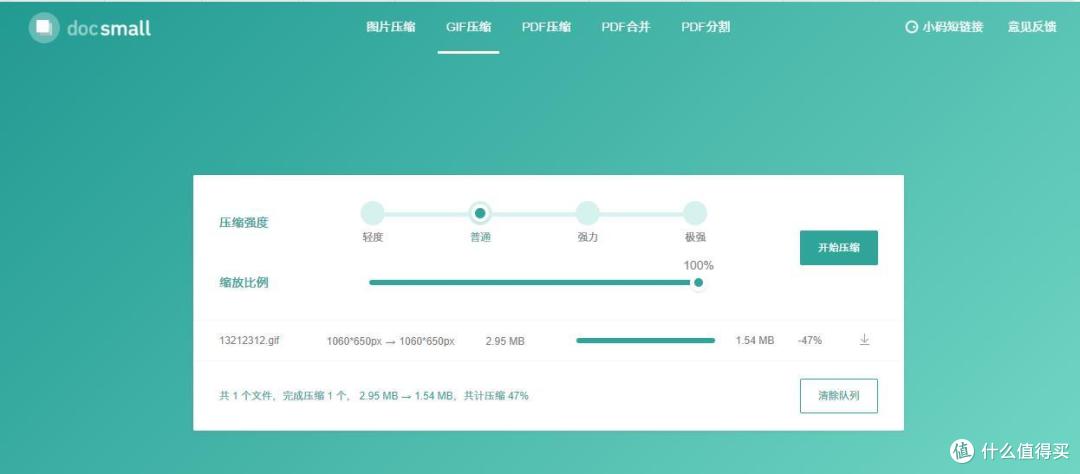
Task: Open the 意见反馈 feedback link
Action: pos(1032,28)
